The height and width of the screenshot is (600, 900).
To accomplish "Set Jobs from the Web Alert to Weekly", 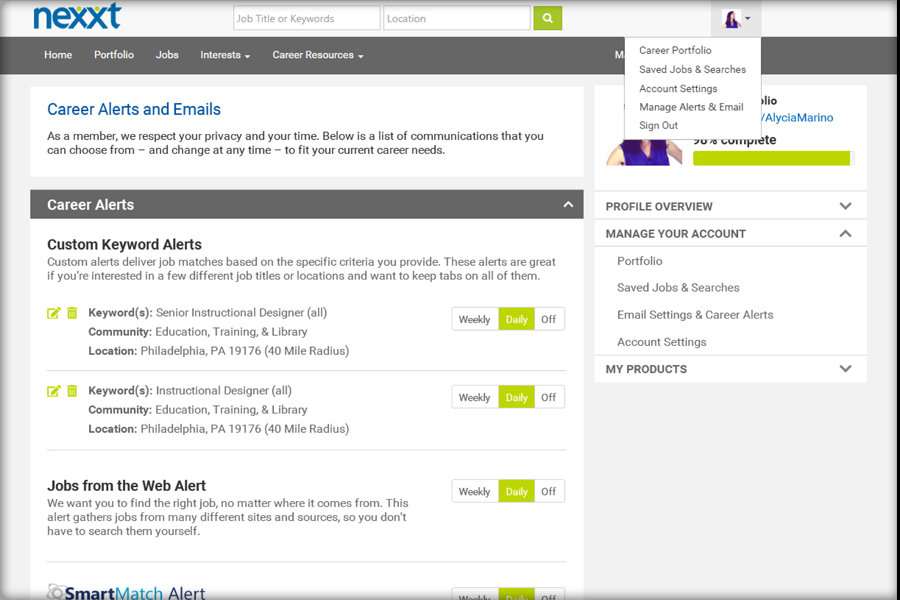I will pos(474,492).
